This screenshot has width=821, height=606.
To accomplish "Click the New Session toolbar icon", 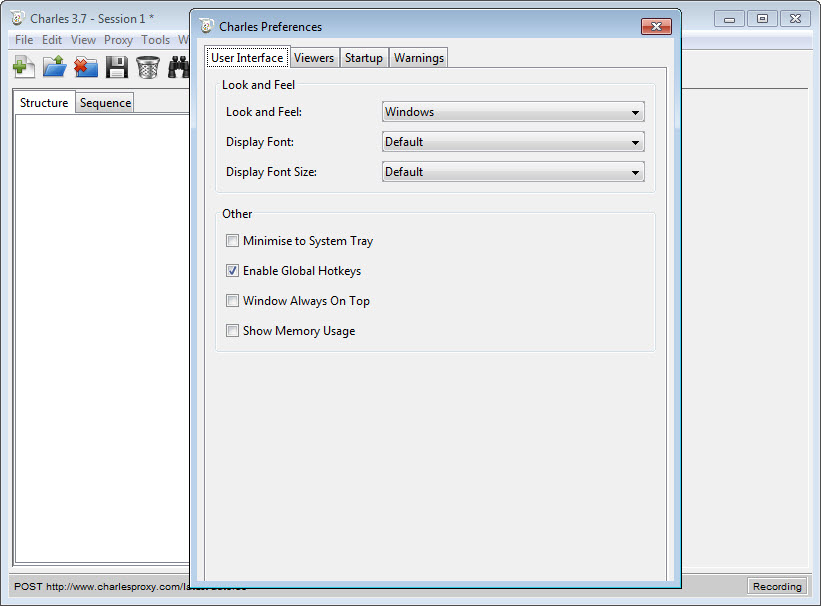I will tap(24, 67).
